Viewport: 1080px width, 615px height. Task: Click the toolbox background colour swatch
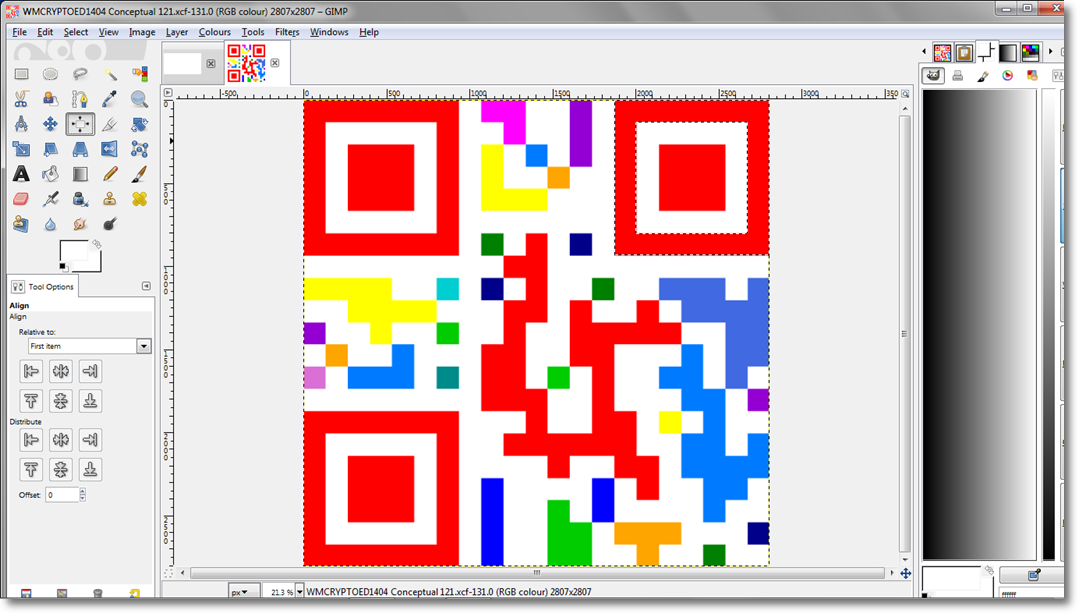click(95, 264)
